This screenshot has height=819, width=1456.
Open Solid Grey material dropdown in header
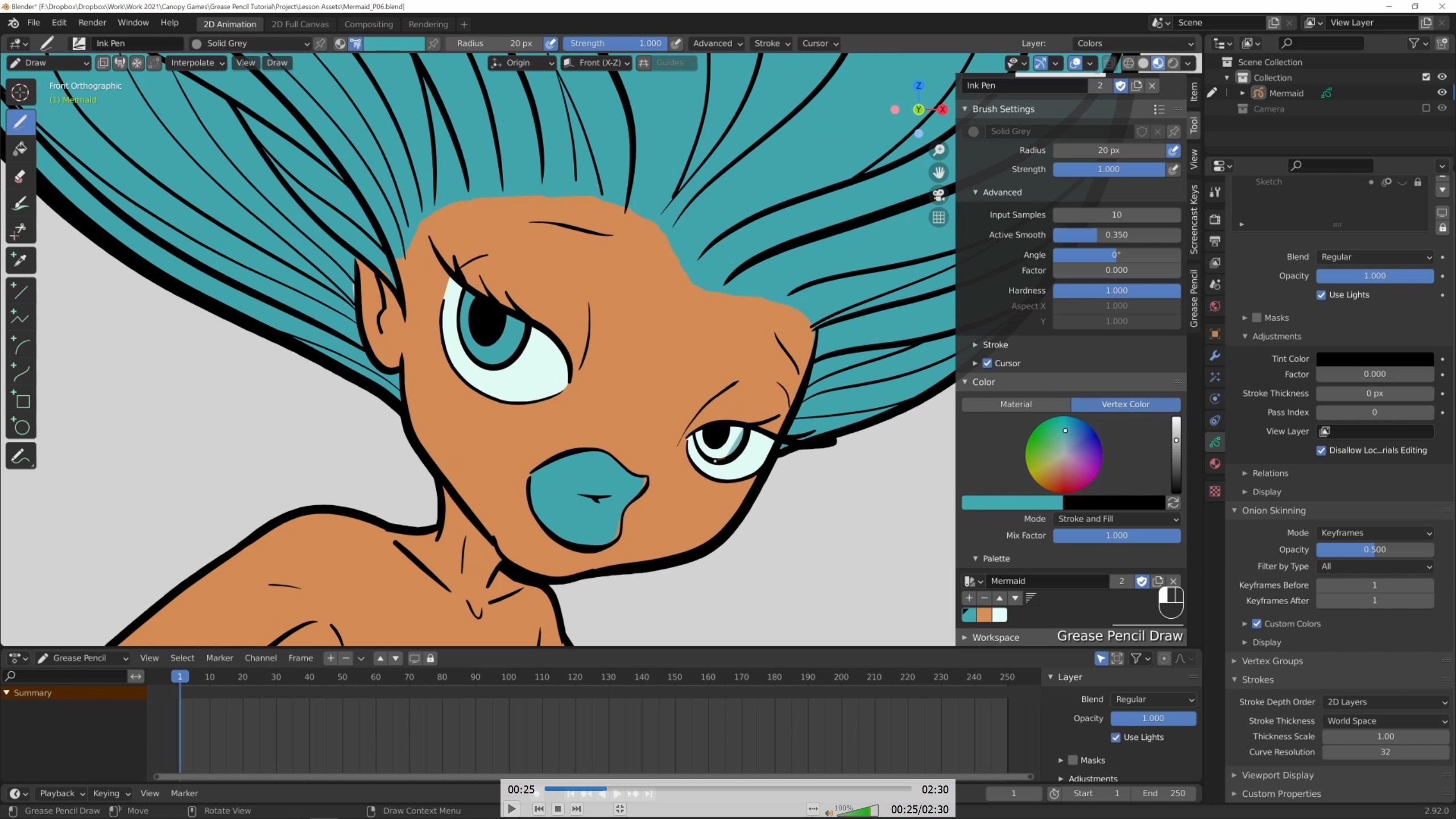[251, 43]
